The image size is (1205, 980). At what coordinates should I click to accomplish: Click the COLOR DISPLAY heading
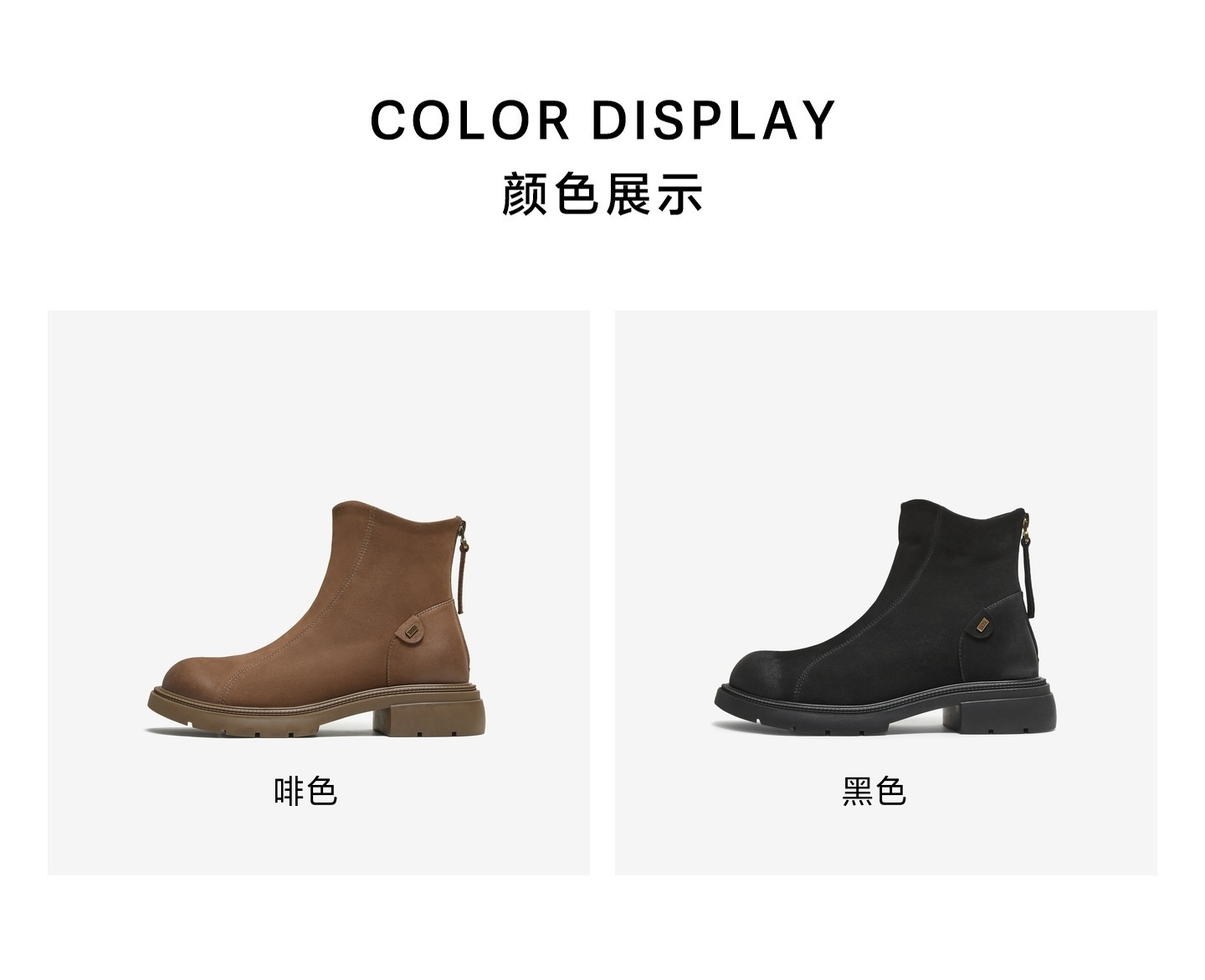tap(602, 120)
